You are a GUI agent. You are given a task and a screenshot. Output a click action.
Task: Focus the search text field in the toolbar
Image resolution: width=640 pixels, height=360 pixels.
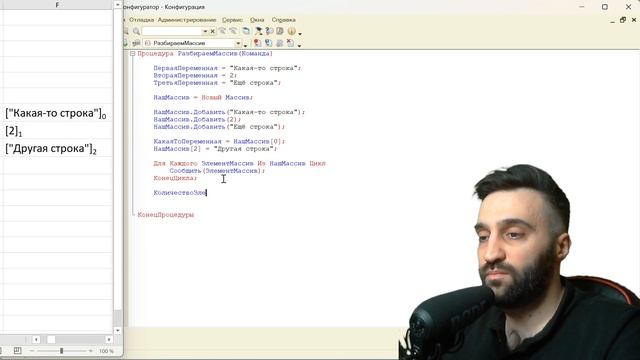pos(171,31)
